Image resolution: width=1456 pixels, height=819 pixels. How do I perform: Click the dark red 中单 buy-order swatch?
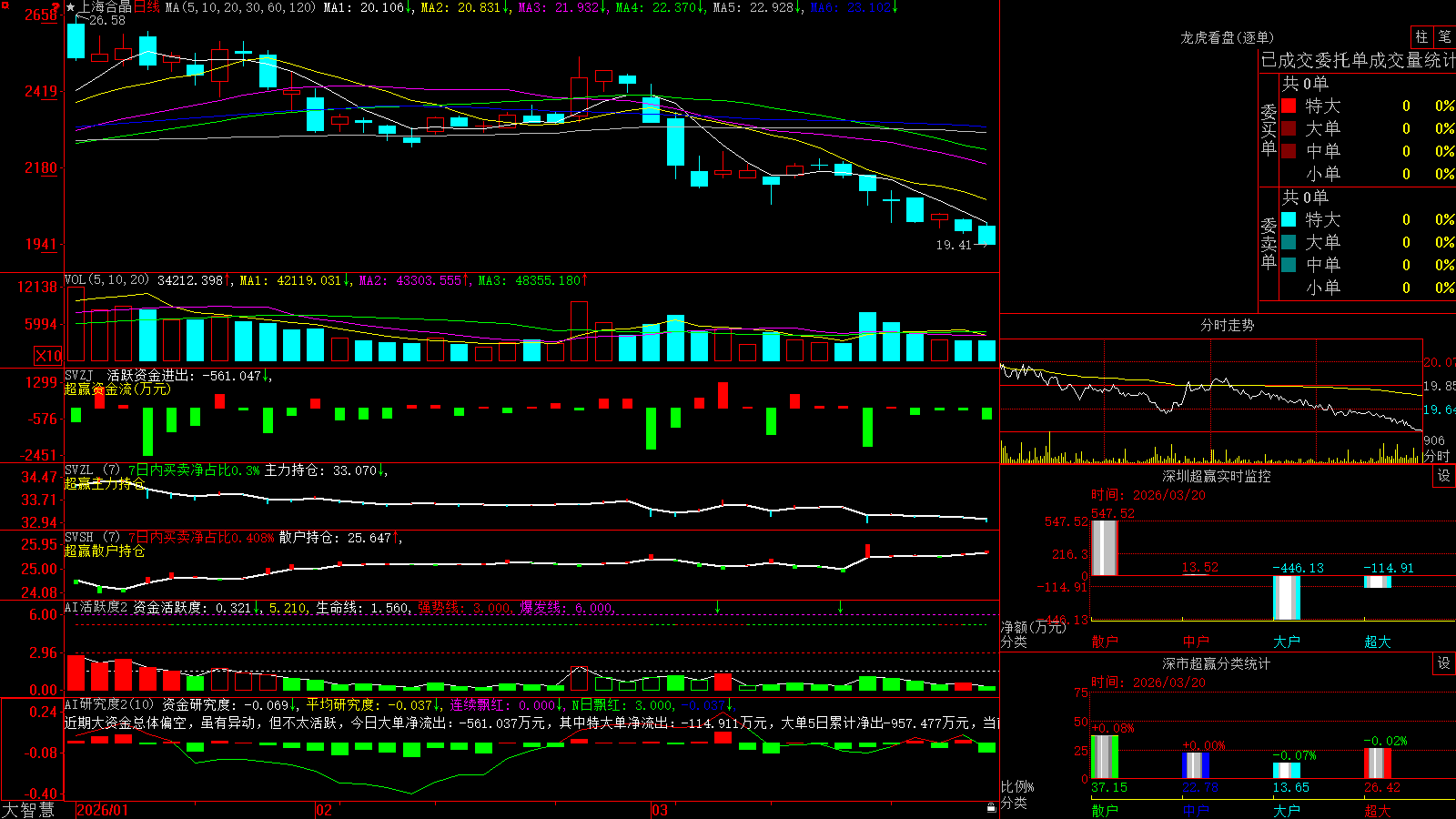pyautogui.click(x=1289, y=151)
